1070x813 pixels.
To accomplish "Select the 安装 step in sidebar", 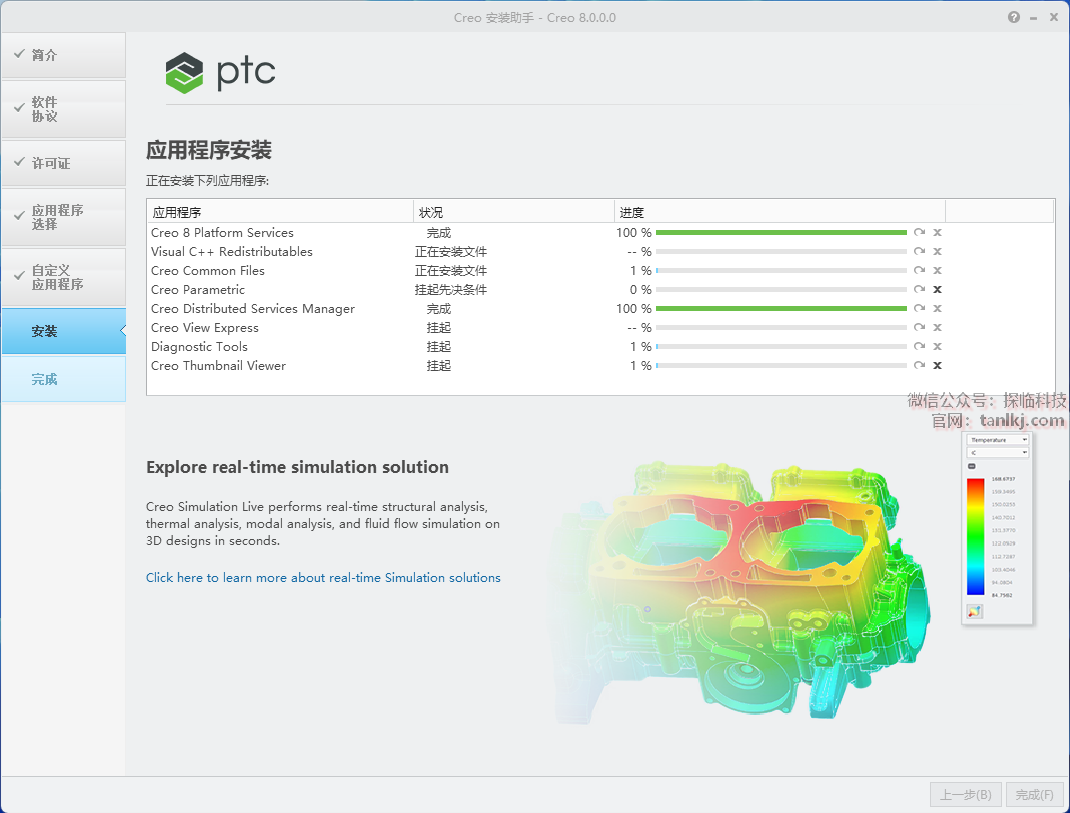I will 63,331.
